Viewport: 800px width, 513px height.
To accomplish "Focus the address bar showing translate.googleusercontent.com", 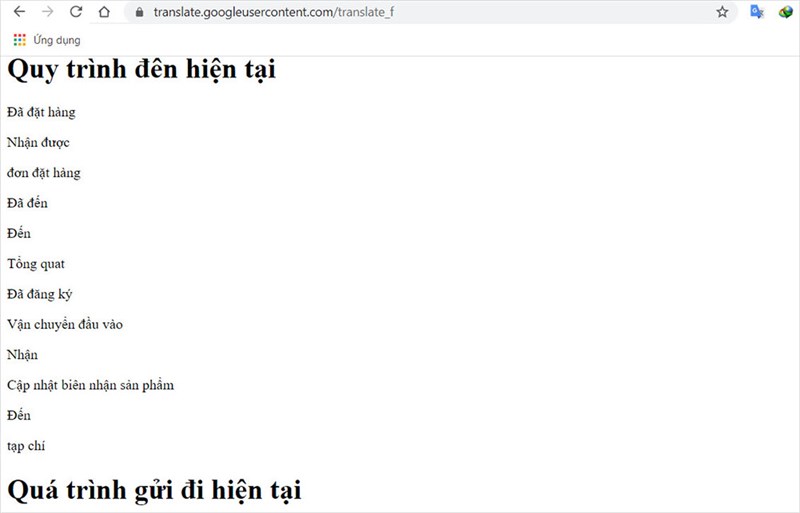I will 430,12.
